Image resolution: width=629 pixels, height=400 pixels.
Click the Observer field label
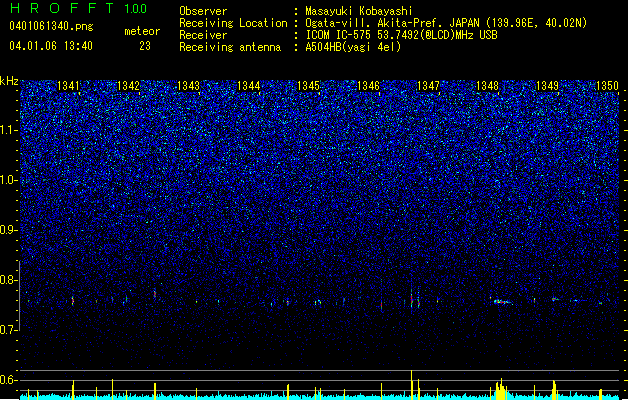[x=203, y=11]
